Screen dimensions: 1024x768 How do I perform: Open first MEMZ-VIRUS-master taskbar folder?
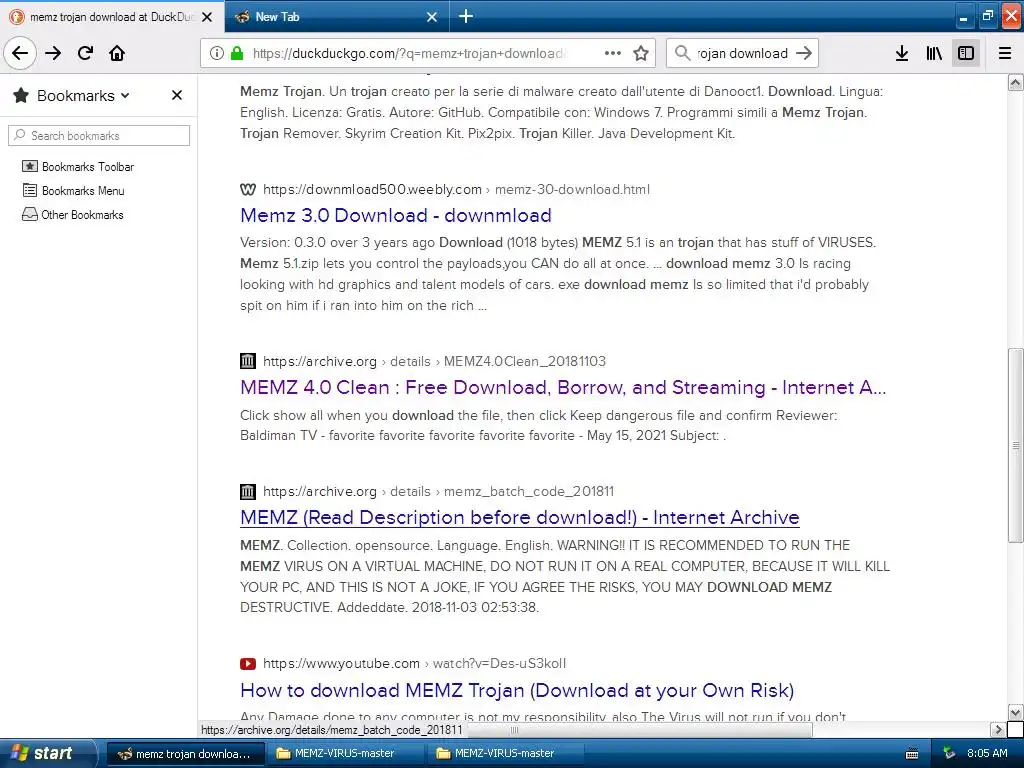pos(345,754)
